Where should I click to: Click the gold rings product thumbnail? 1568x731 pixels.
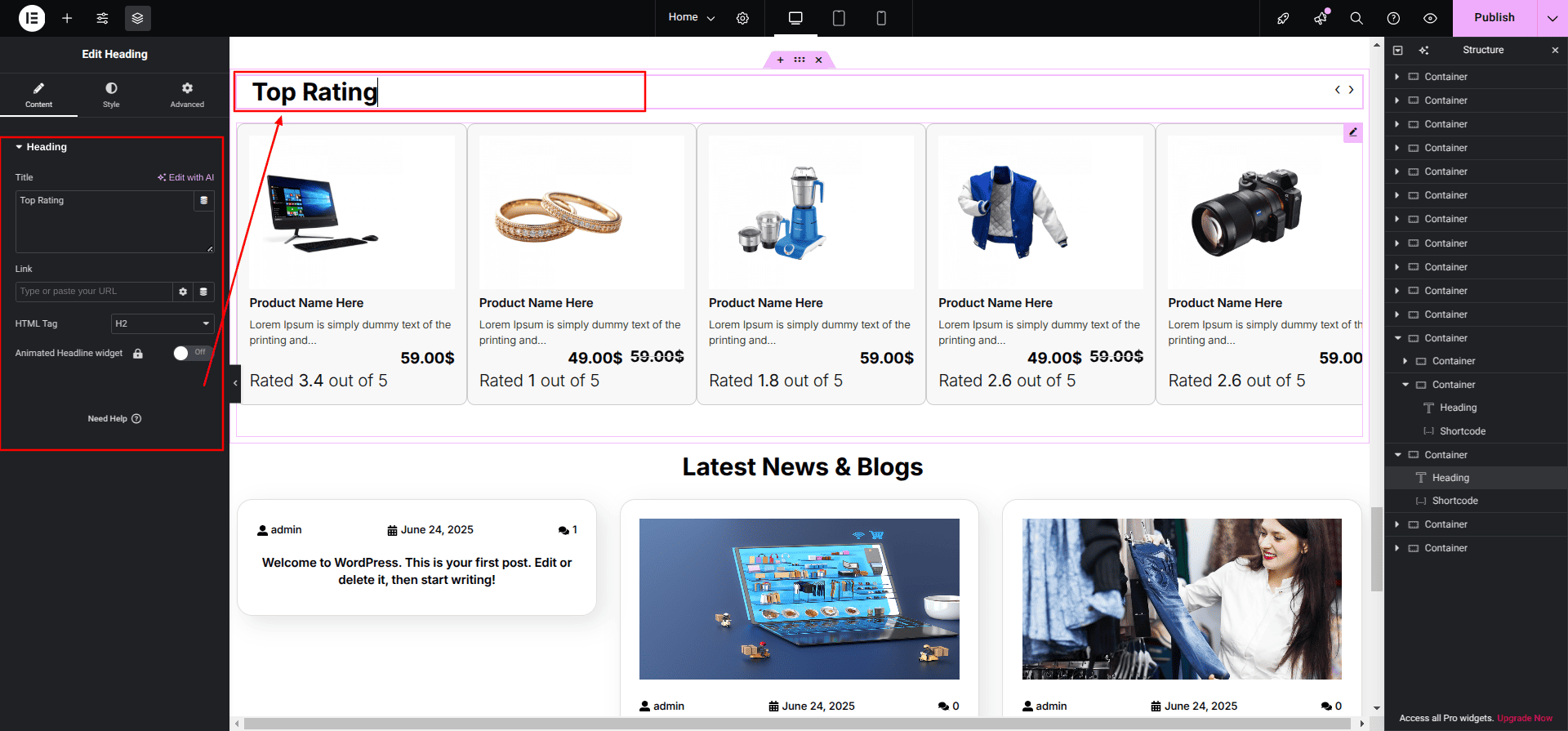point(581,212)
